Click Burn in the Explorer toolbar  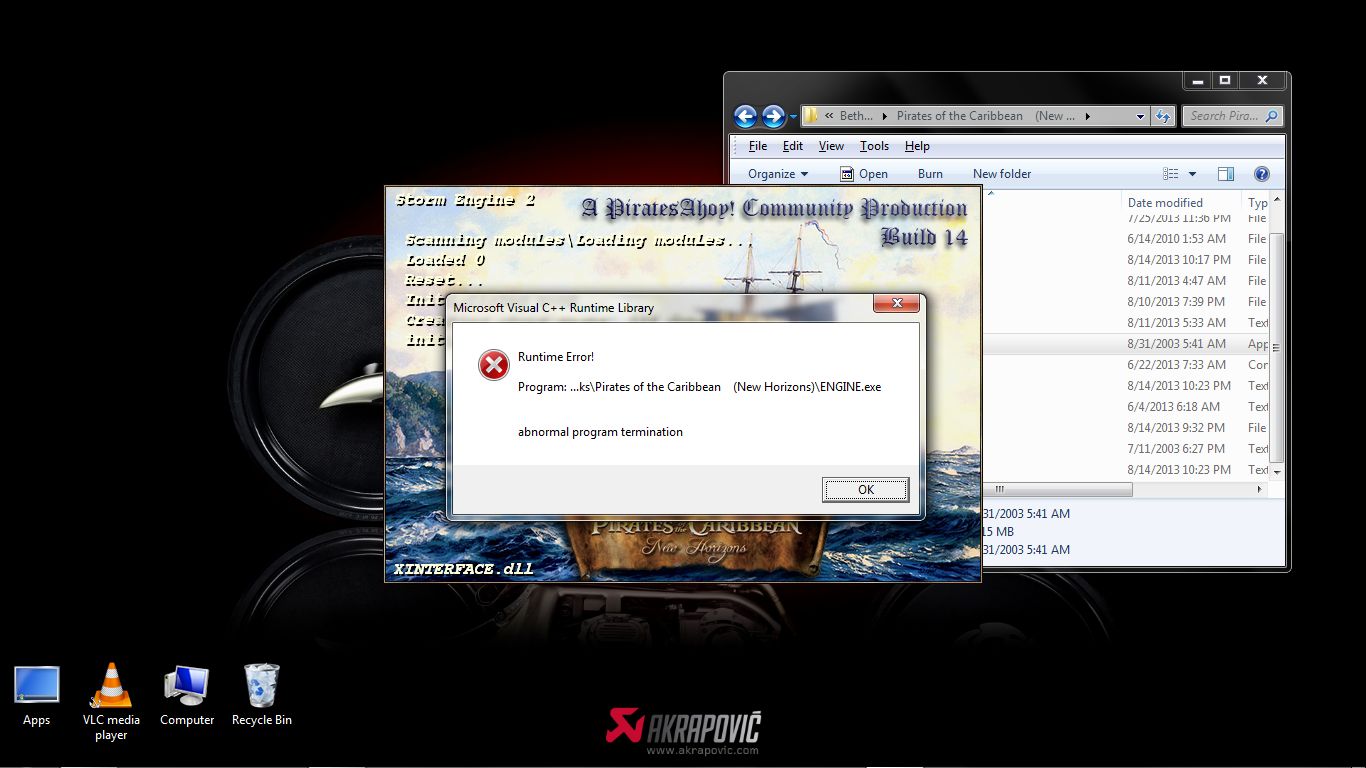pyautogui.click(x=930, y=174)
